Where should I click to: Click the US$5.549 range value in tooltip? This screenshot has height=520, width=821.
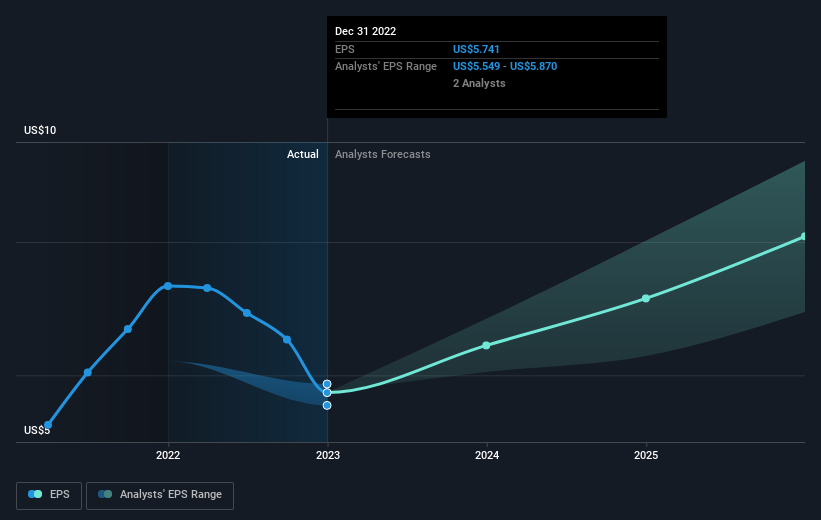pos(476,67)
